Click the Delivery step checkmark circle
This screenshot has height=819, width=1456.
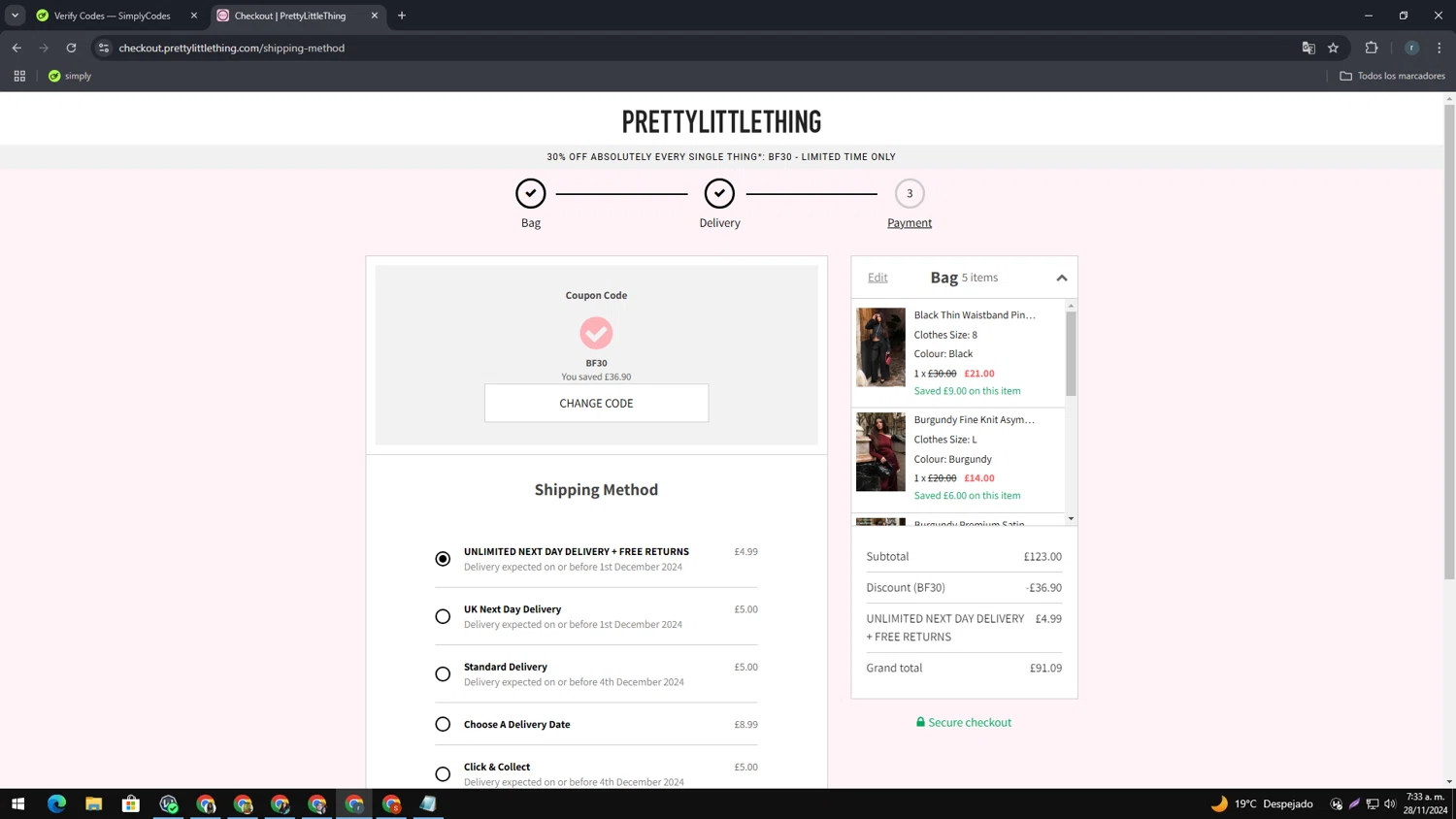pos(719,193)
